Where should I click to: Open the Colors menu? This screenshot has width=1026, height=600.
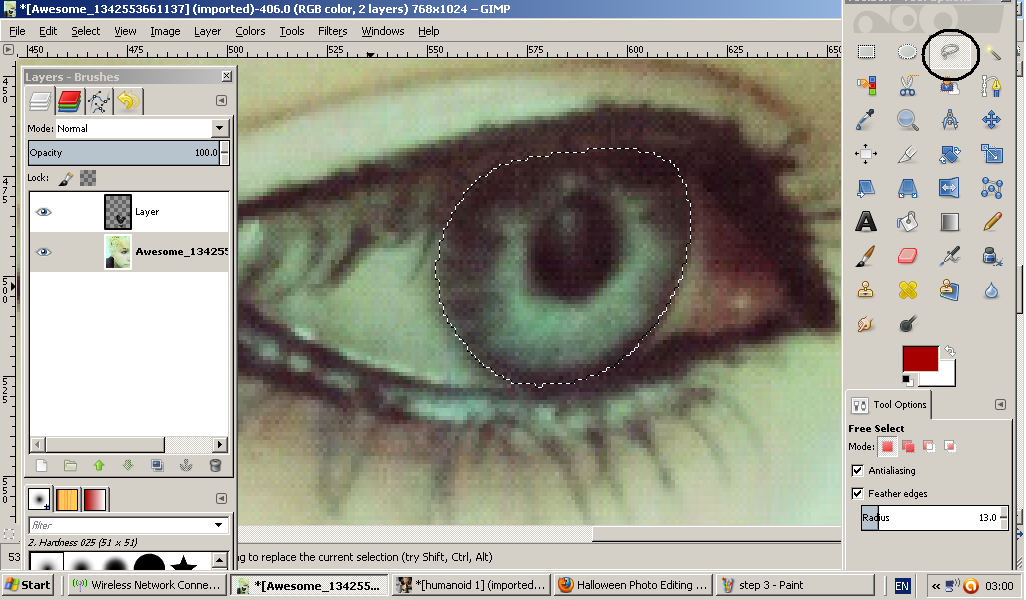pos(250,31)
